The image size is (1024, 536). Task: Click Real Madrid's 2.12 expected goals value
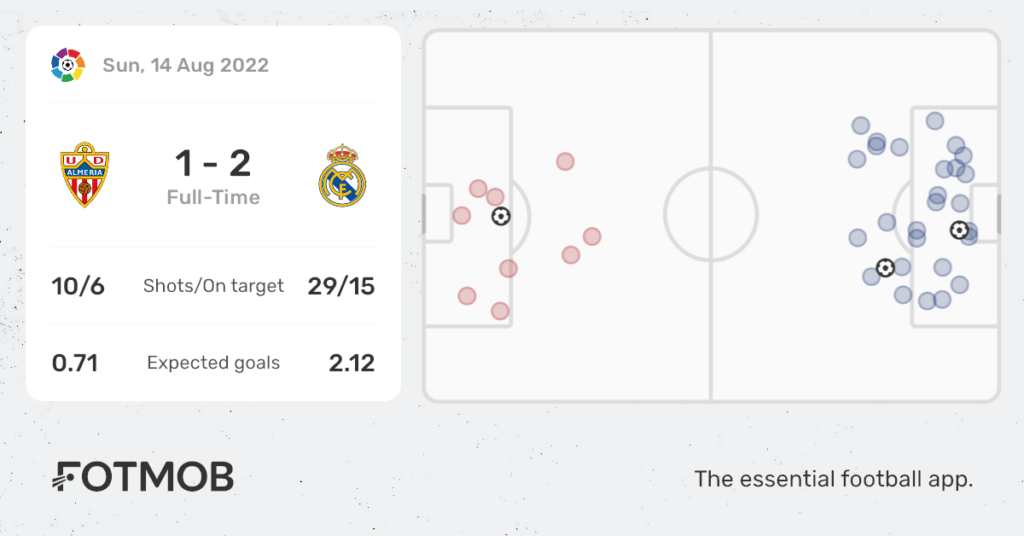click(351, 363)
